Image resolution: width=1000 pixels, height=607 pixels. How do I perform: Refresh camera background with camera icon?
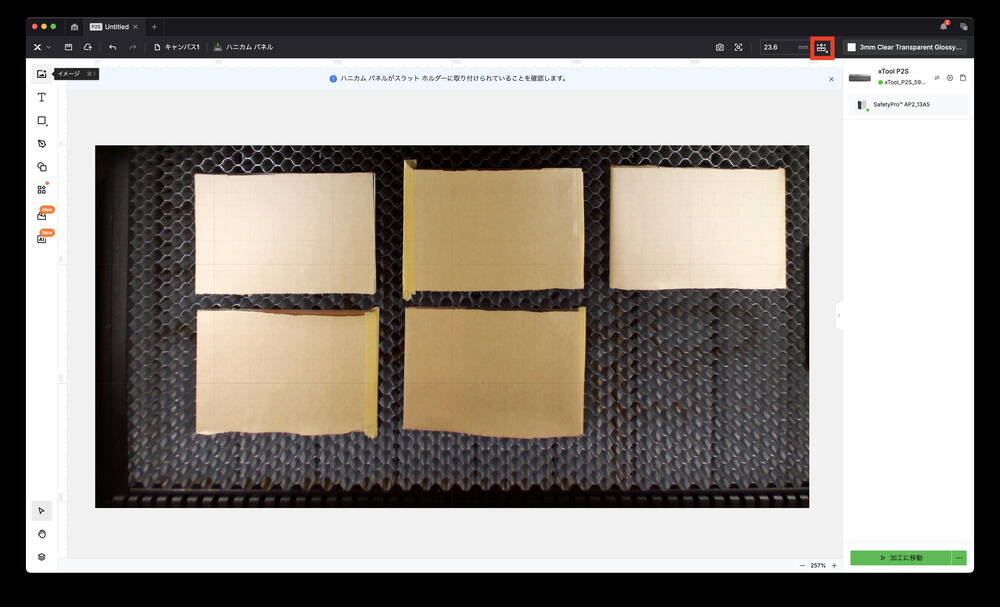click(719, 47)
